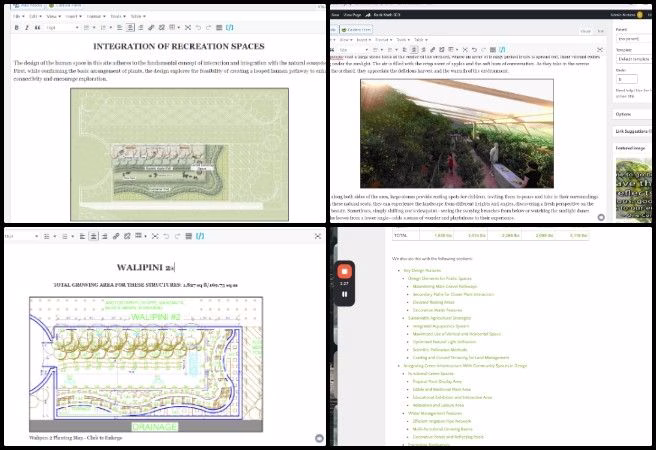Click the Featured Image thumbnail
This screenshot has width=656, height=450.
pyautogui.click(x=633, y=189)
